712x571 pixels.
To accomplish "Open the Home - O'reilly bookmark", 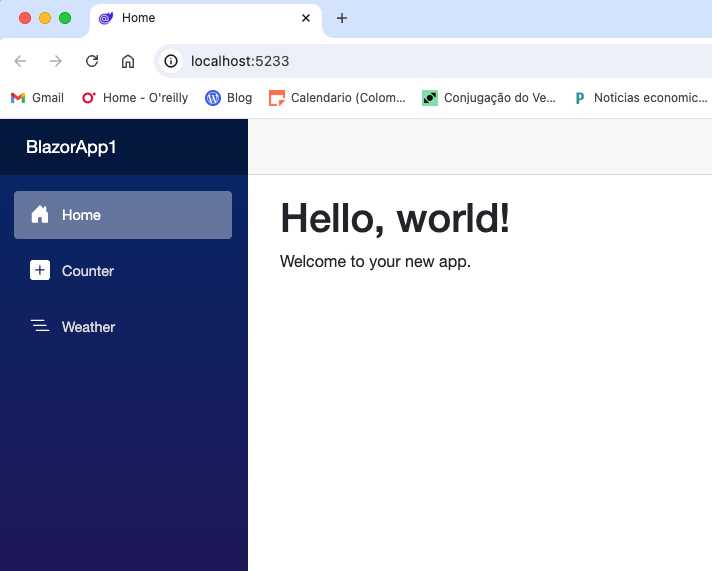I will click(134, 98).
